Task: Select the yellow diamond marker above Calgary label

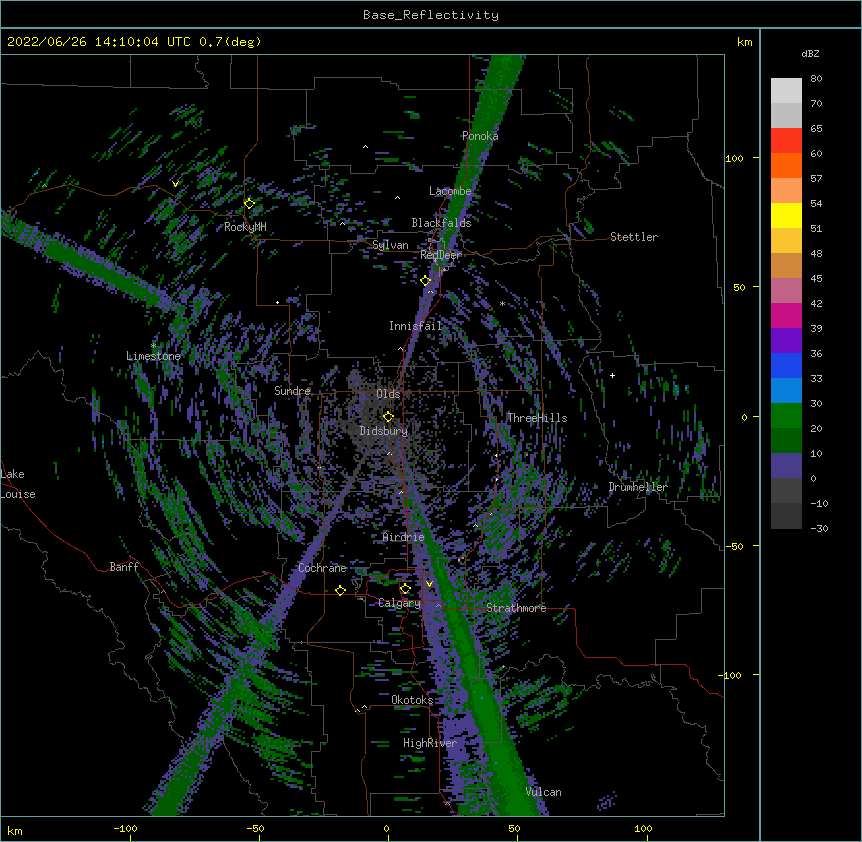Action: [x=405, y=589]
